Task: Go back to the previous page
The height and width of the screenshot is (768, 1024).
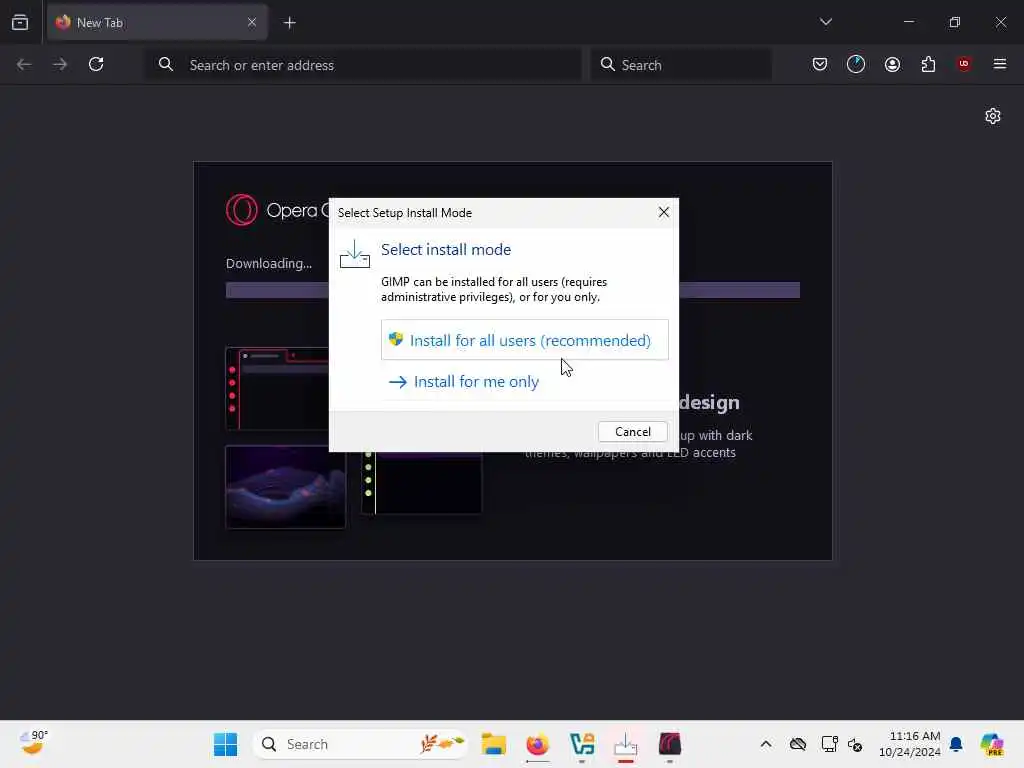Action: [24, 64]
